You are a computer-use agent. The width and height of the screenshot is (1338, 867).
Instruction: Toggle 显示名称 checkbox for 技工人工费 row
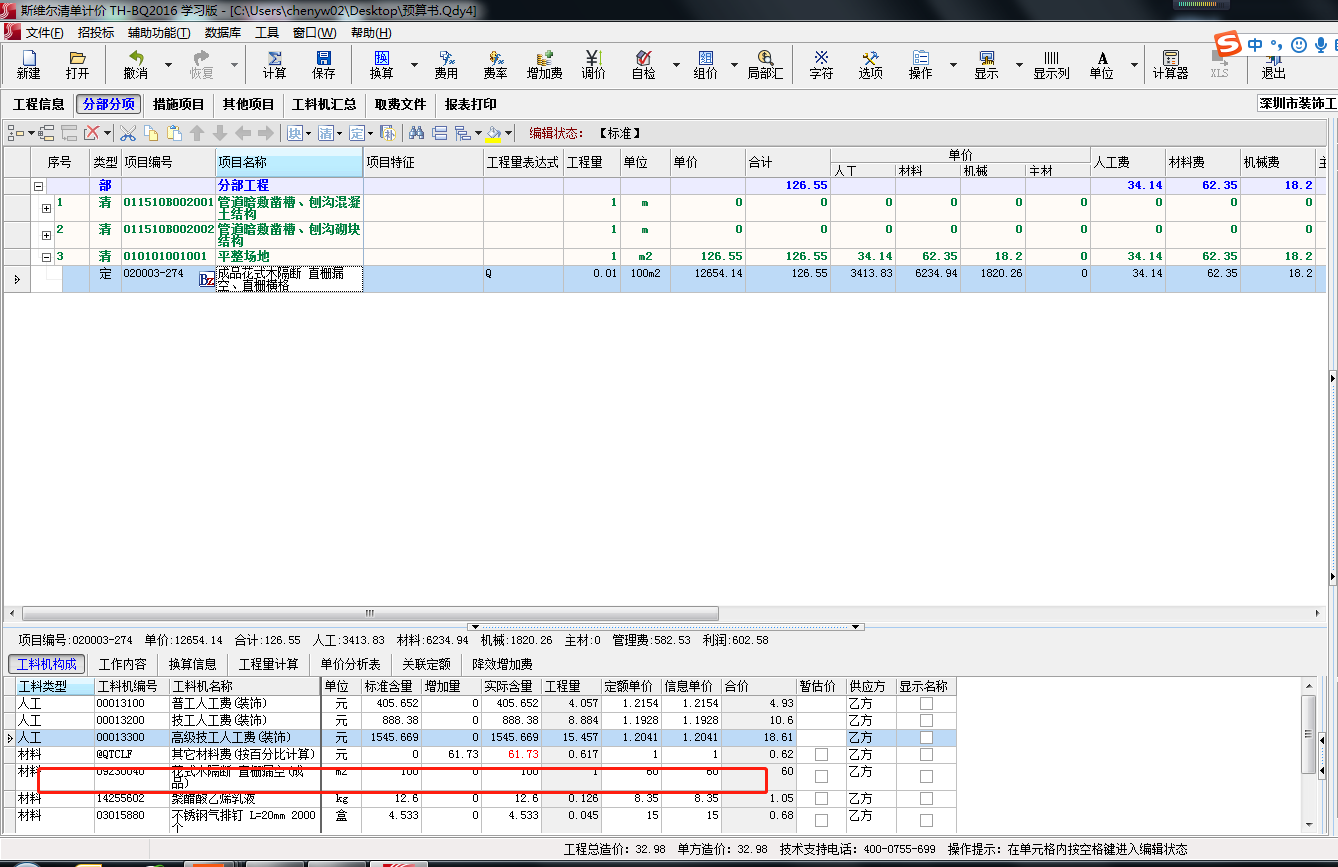pos(926,721)
